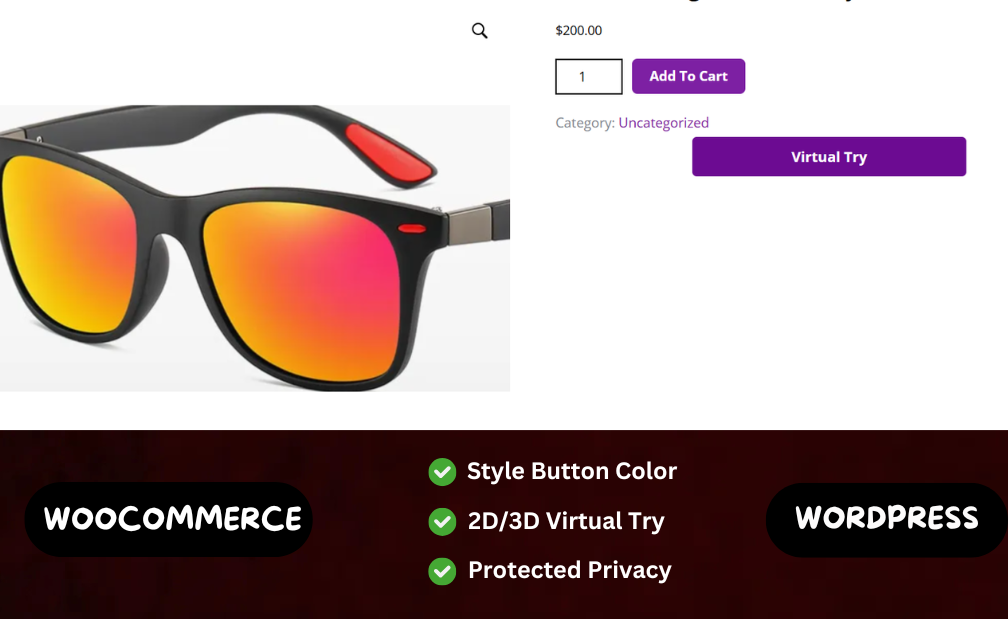Add the sunglasses to the cart
Viewport: 1008px width, 619px height.
pos(688,76)
